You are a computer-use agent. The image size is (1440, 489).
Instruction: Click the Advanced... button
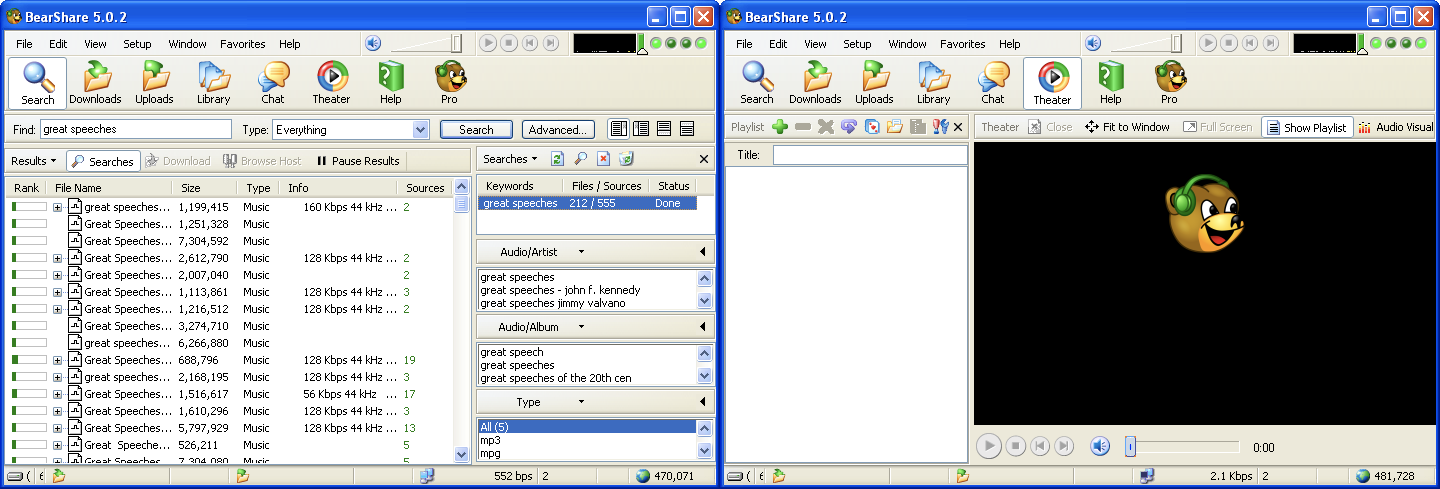point(558,129)
